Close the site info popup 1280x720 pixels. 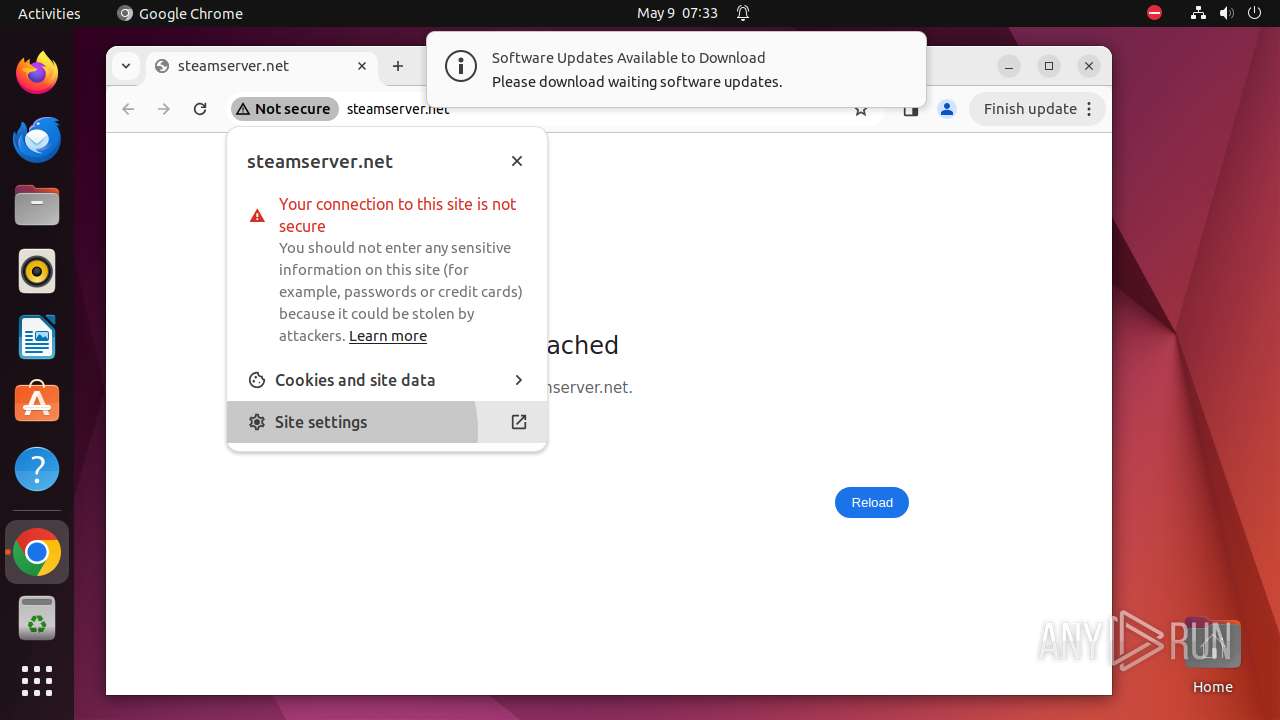(517, 161)
